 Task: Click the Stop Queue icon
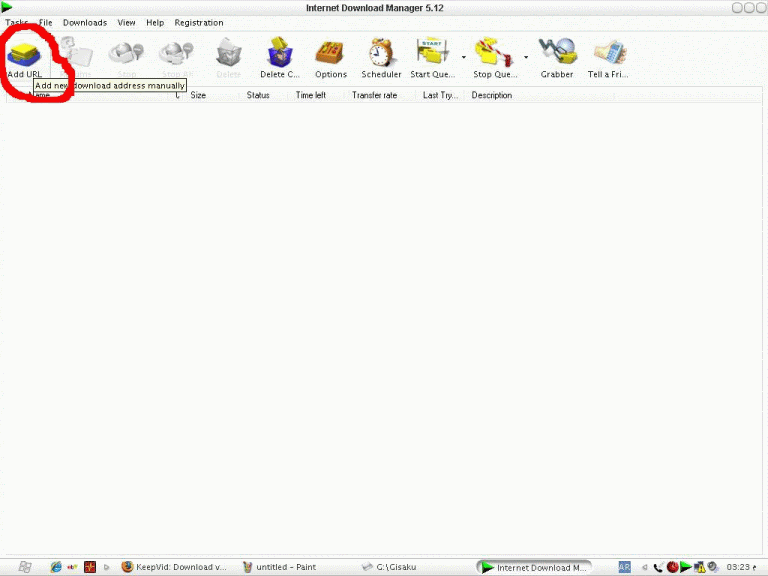point(494,53)
